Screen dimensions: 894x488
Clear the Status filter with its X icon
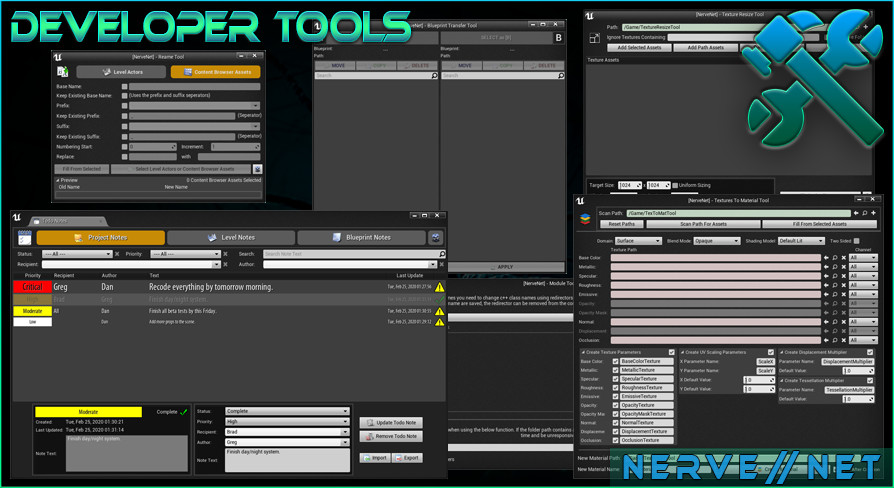click(x=117, y=254)
